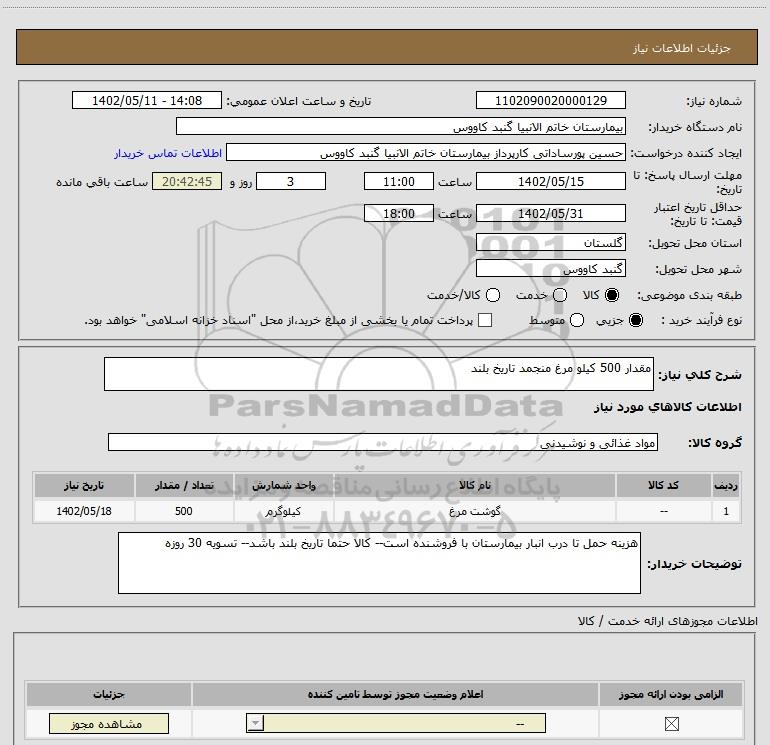This screenshot has width=770, height=745.
Task: Click the توضیحات خریدار text area
Action: [x=379, y=563]
